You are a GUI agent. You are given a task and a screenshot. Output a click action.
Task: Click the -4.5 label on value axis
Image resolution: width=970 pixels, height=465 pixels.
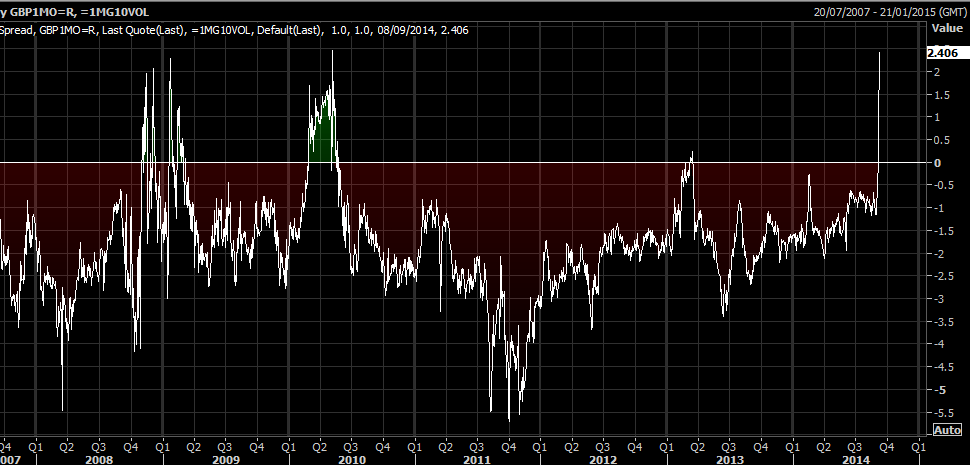(943, 367)
